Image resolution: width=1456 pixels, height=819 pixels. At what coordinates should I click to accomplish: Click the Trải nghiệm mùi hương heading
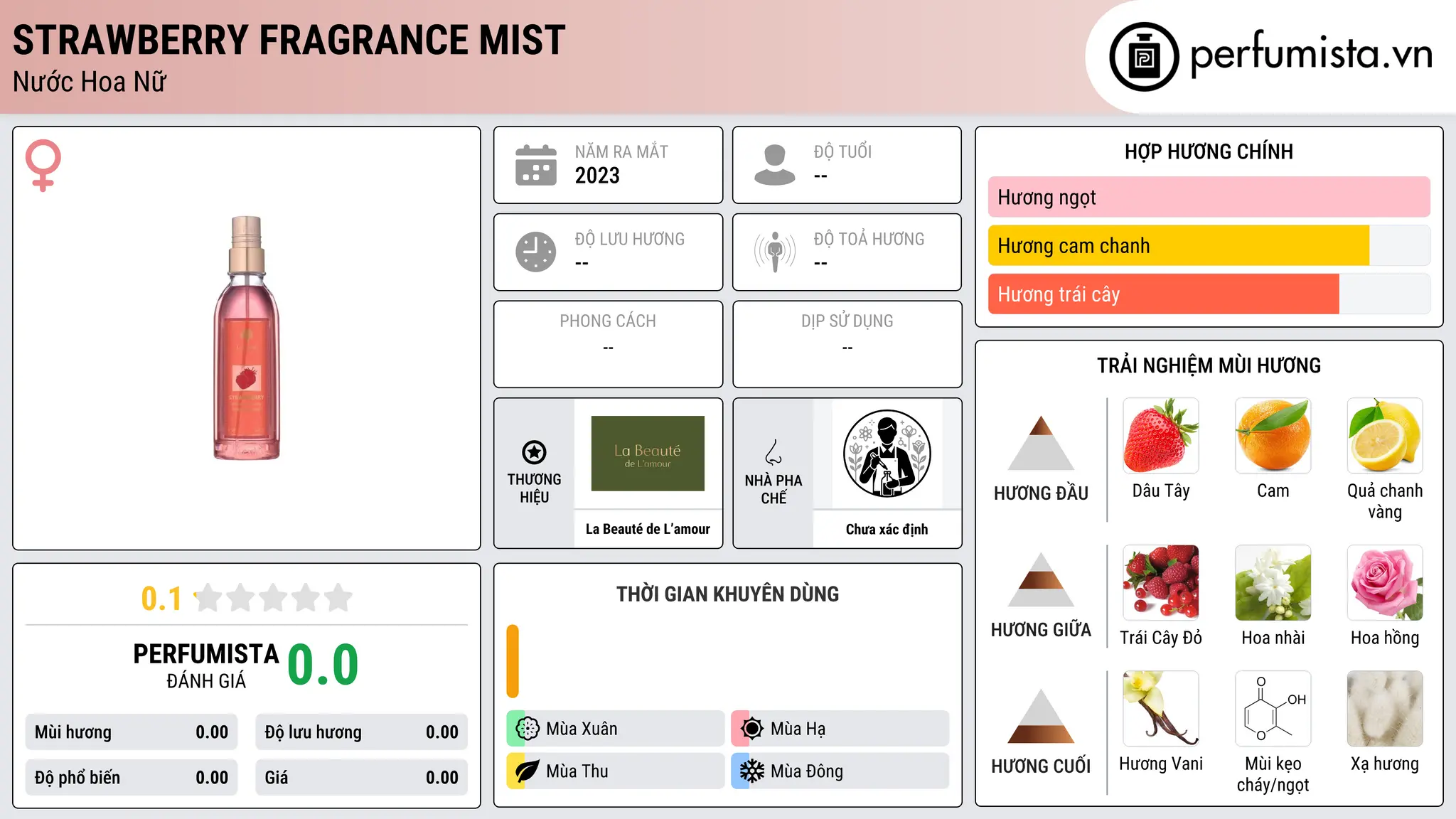(1209, 365)
